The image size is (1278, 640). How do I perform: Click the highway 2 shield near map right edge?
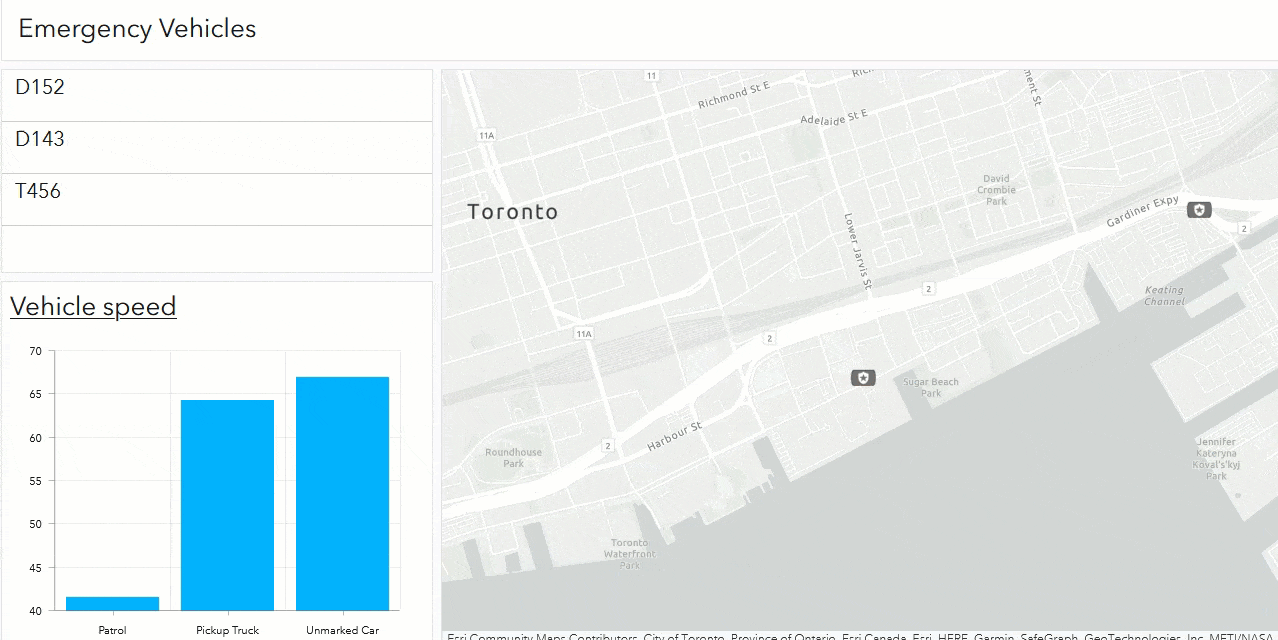1243,228
